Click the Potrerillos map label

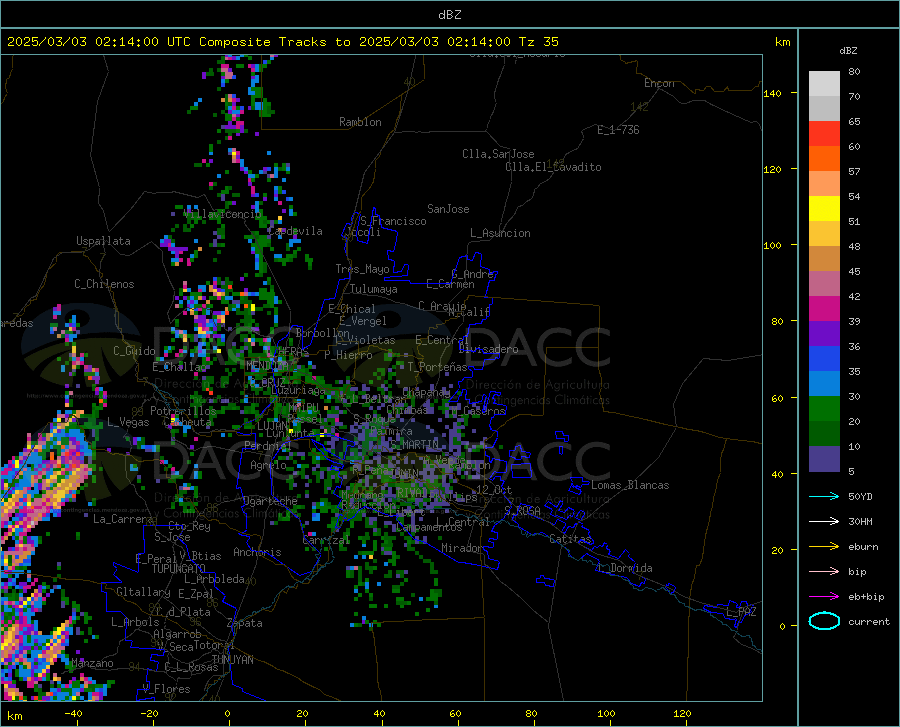click(x=183, y=411)
